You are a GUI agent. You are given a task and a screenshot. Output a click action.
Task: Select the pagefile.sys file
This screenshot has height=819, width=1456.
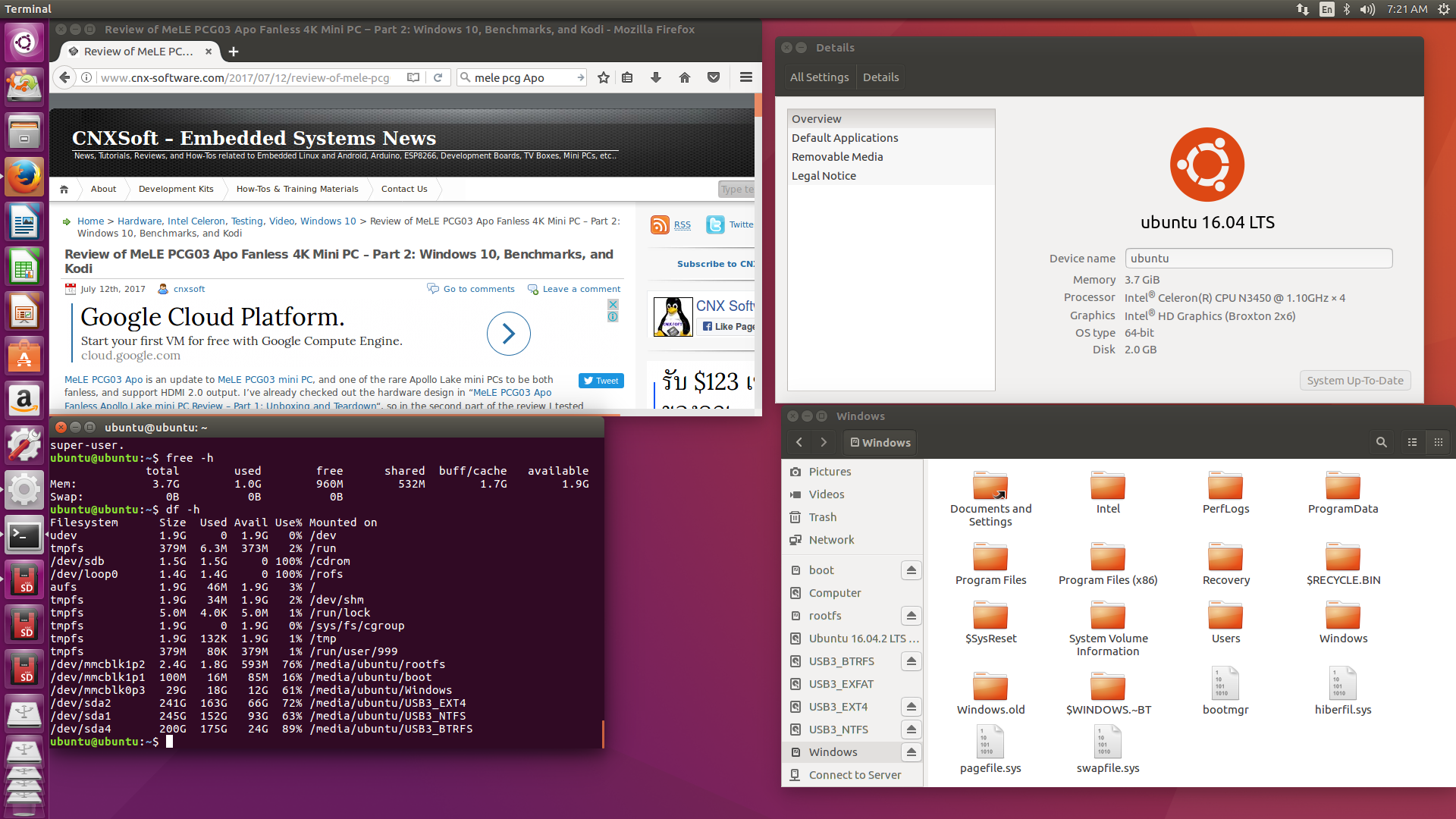tap(990, 750)
